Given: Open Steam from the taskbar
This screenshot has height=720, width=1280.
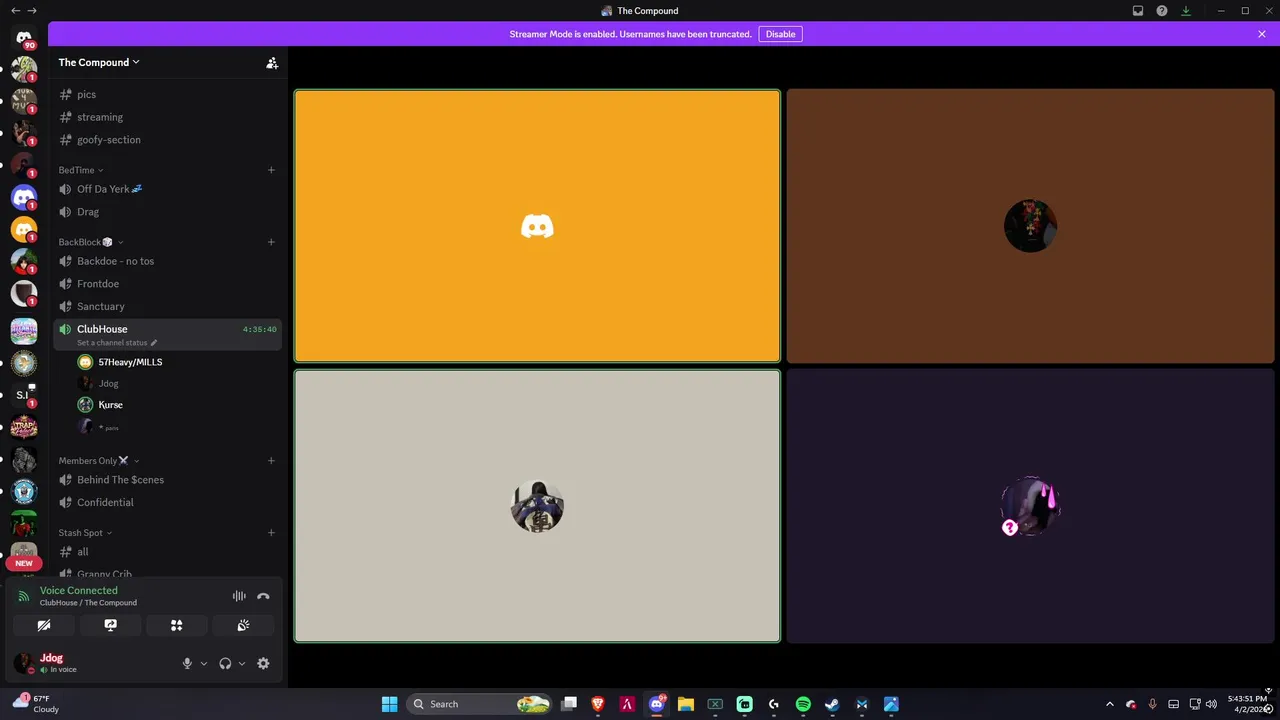Looking at the screenshot, I should coord(832,704).
